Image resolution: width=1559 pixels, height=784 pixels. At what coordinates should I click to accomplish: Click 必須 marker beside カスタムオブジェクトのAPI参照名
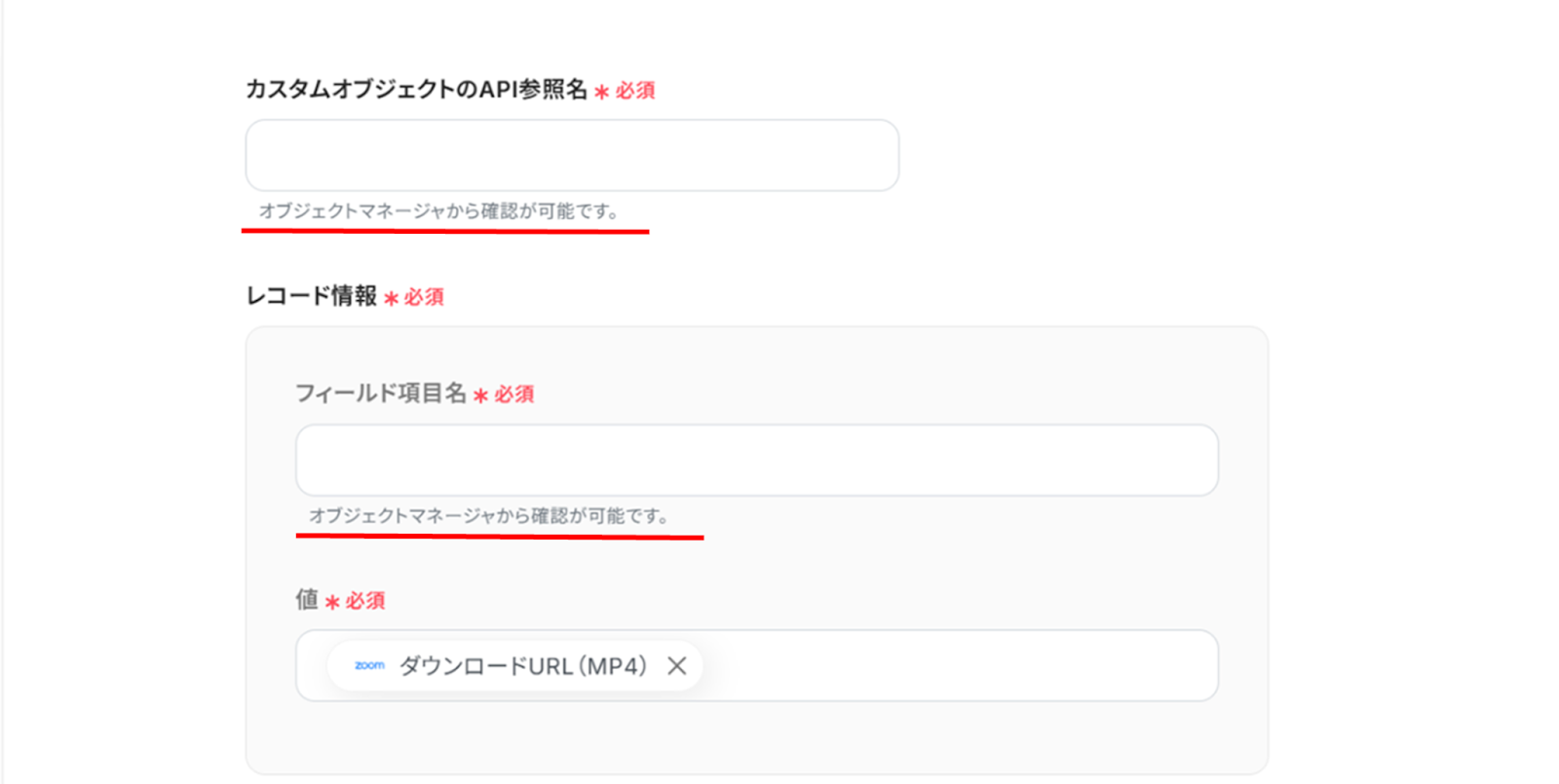pos(635,91)
